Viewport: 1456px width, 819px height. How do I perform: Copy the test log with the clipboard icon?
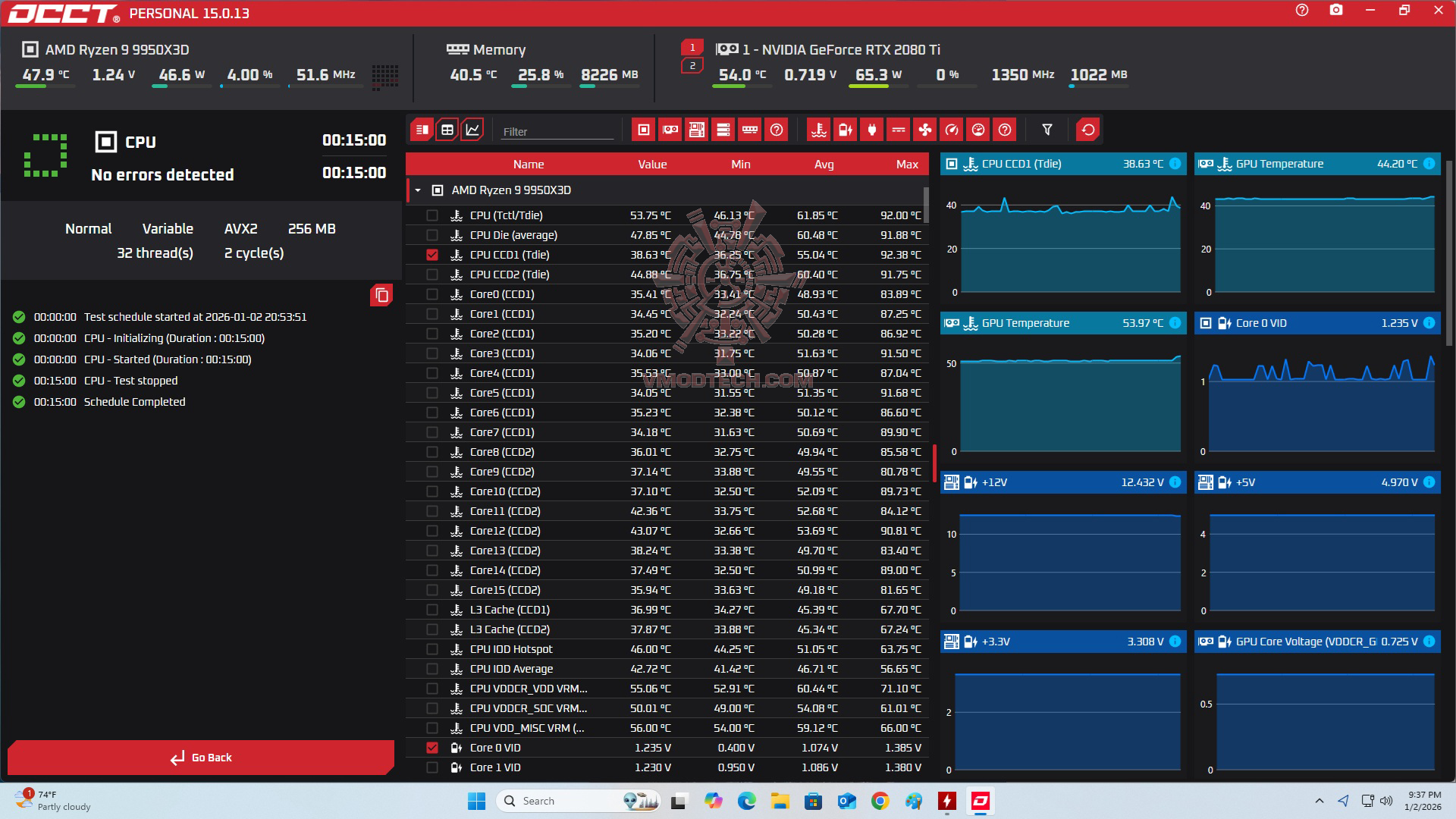click(x=381, y=296)
